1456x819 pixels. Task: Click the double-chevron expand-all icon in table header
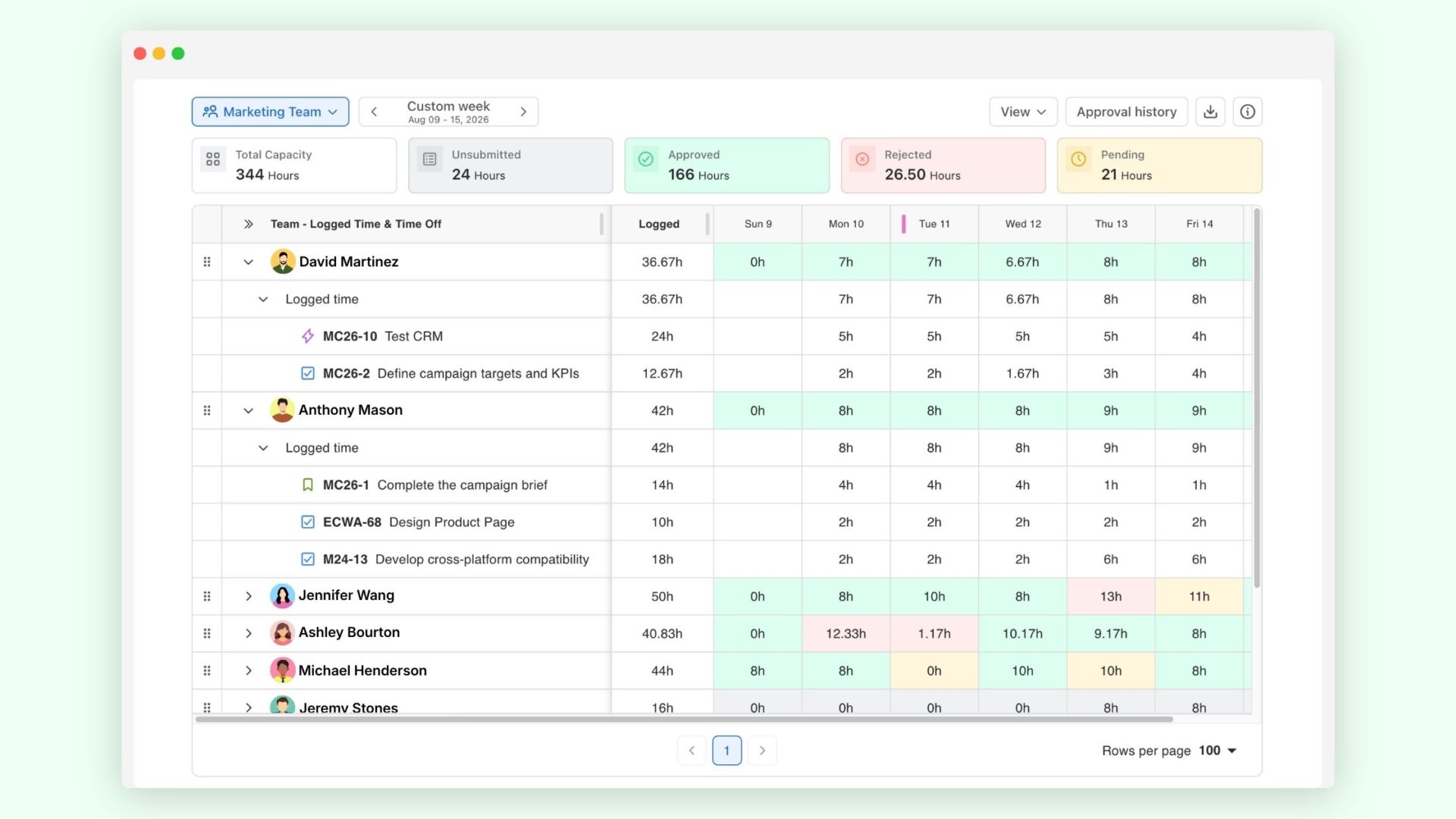pyautogui.click(x=248, y=224)
